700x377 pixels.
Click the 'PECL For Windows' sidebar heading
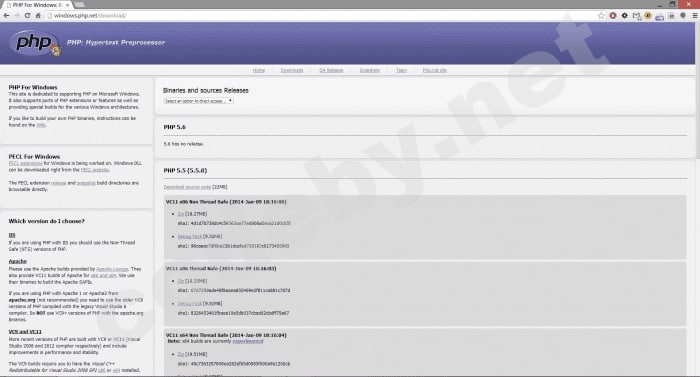click(34, 157)
